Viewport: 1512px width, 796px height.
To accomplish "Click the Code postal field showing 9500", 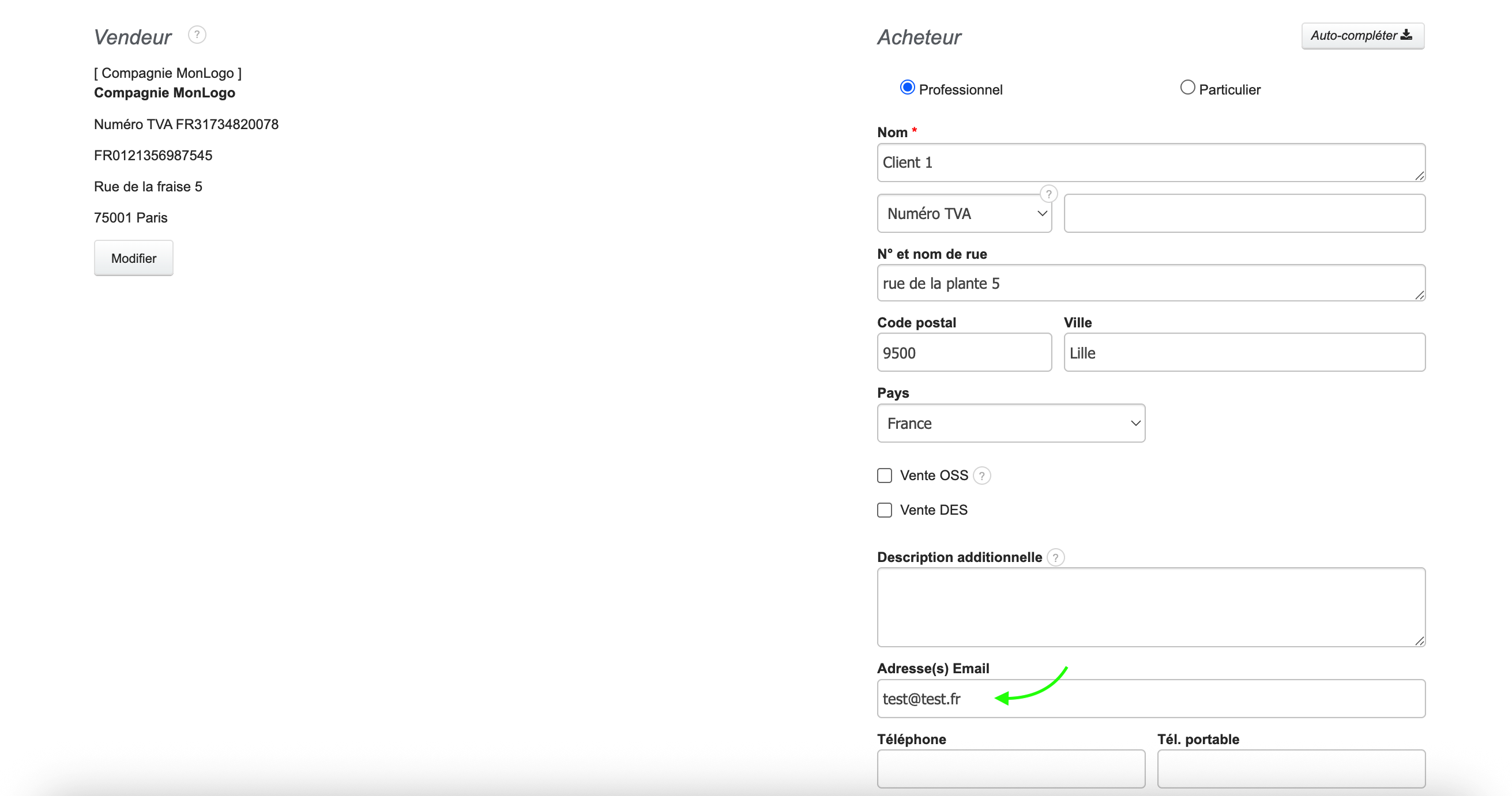I will click(964, 353).
